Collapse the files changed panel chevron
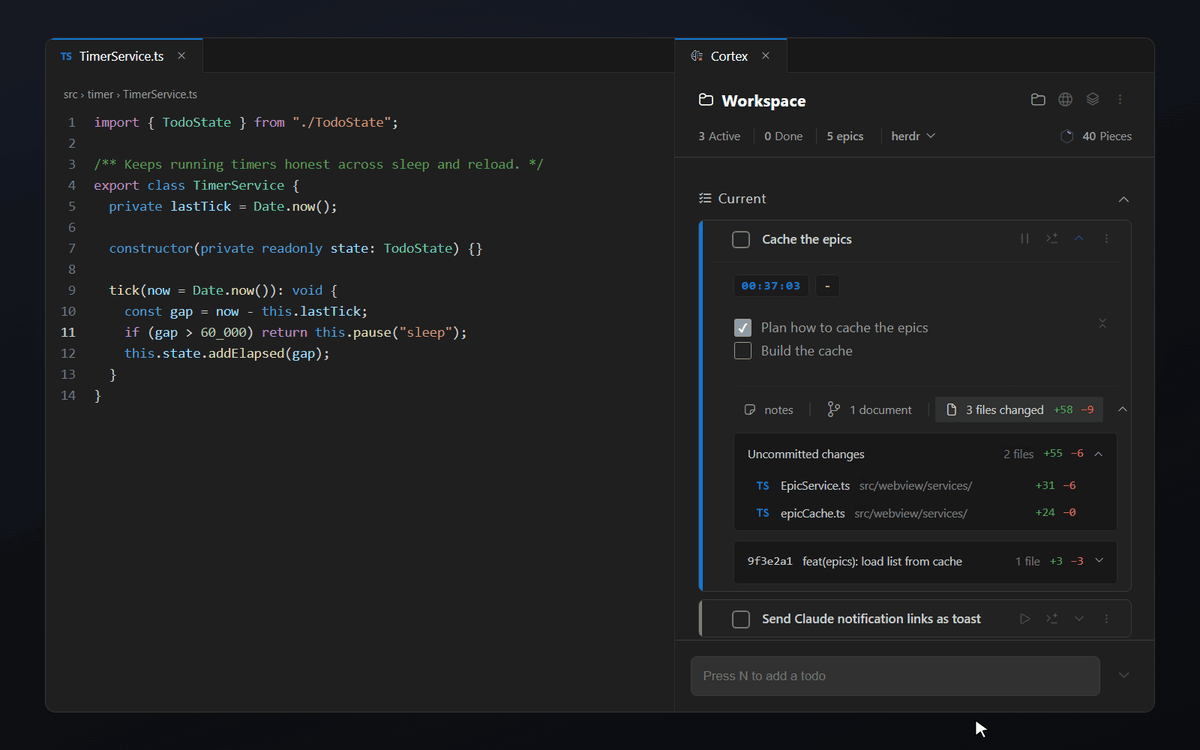 1122,410
